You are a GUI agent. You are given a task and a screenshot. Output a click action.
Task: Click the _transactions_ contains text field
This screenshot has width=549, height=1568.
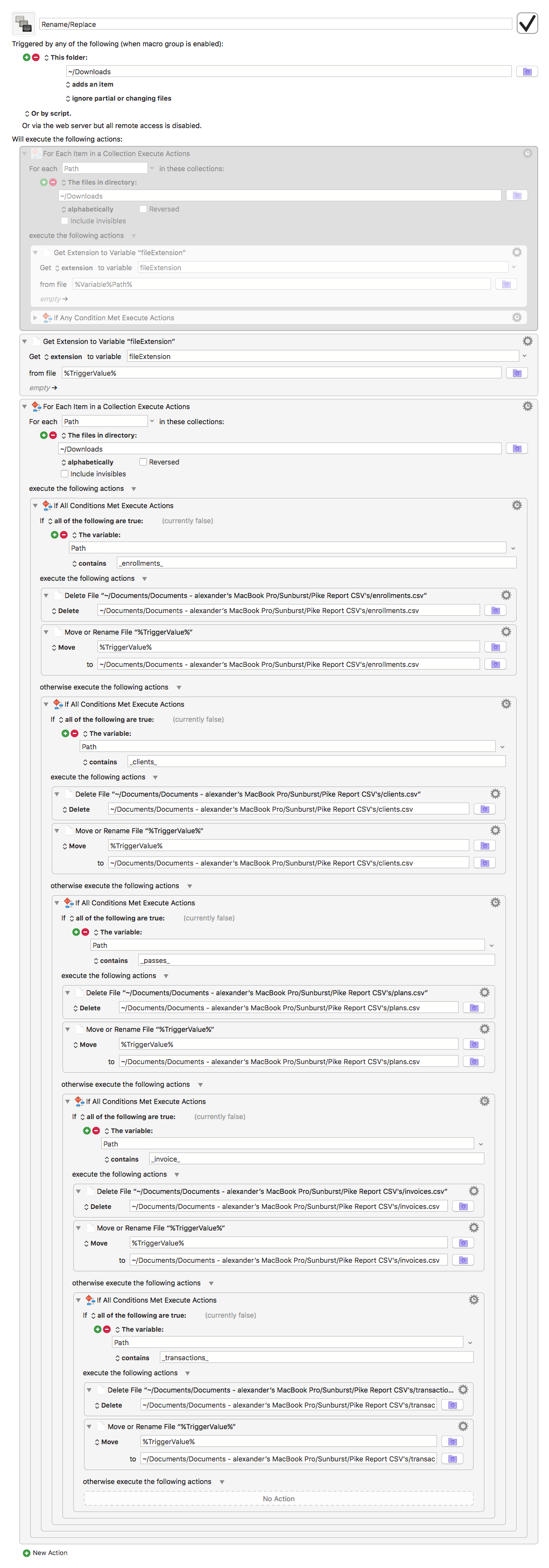coord(316,1358)
